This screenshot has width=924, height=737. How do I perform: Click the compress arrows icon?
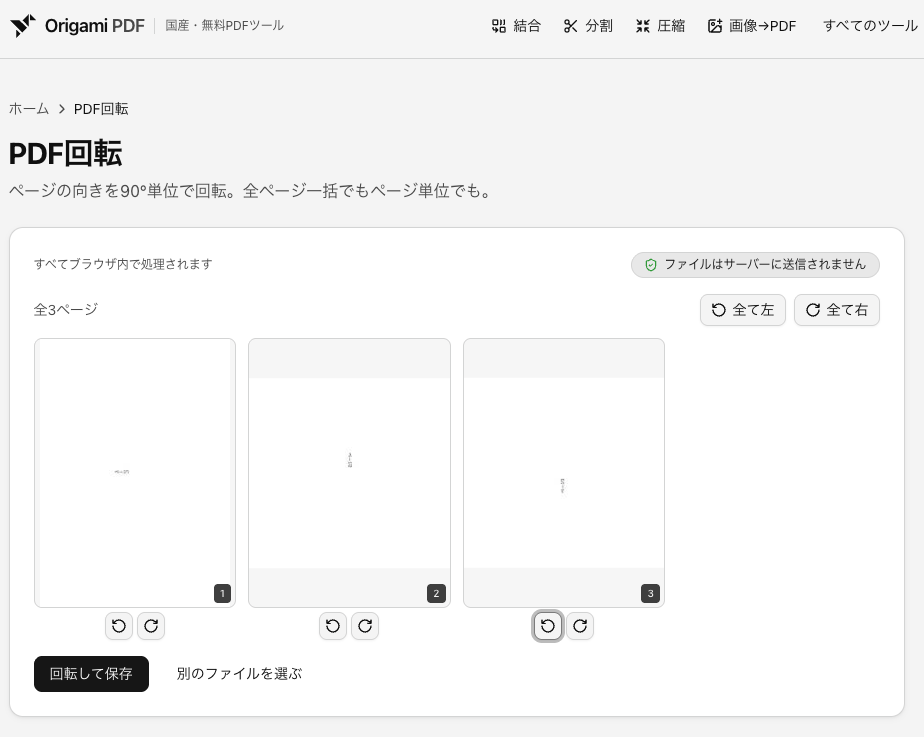point(643,26)
